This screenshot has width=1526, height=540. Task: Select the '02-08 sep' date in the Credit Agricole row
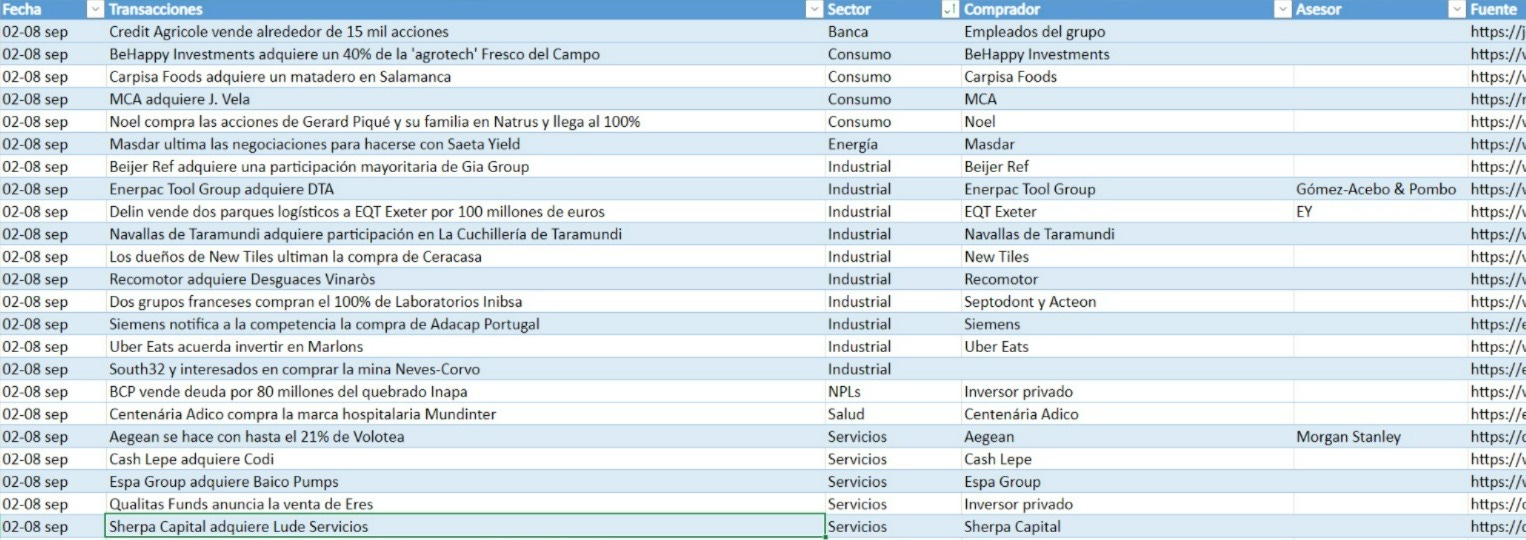point(52,32)
